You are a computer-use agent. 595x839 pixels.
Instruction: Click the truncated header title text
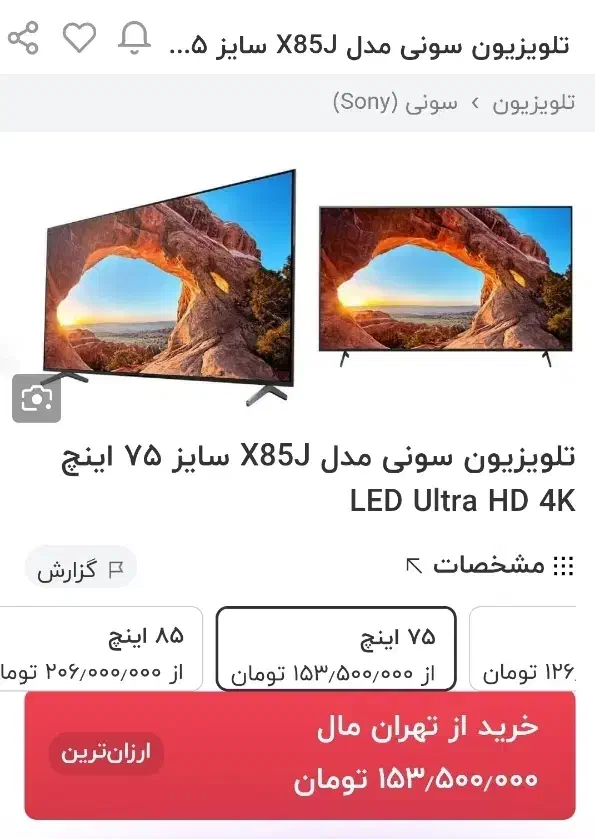(x=369, y=46)
